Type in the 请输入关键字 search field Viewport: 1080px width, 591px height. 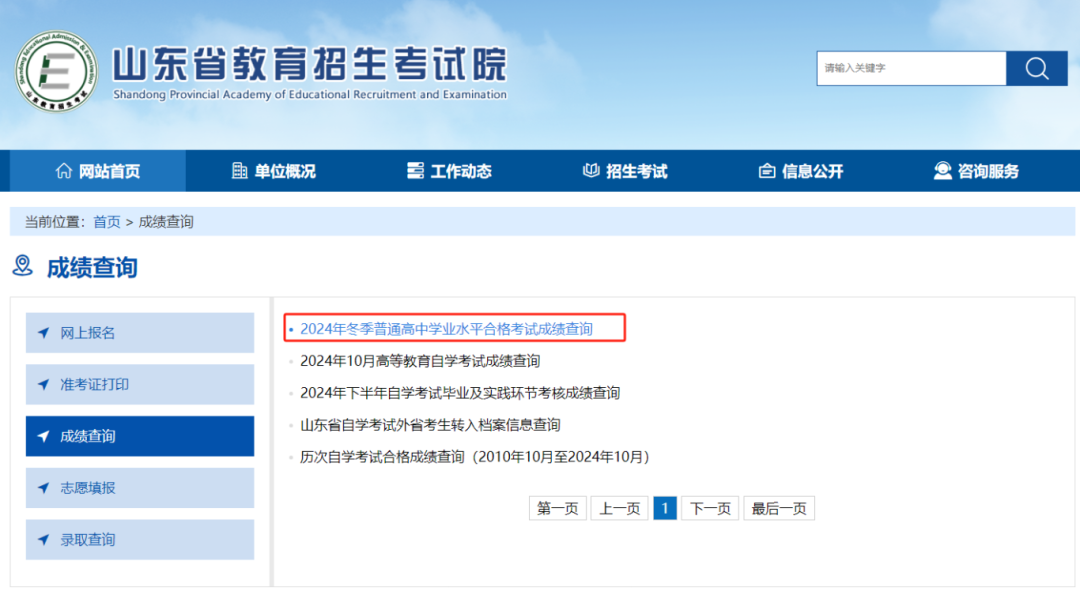pyautogui.click(x=910, y=68)
